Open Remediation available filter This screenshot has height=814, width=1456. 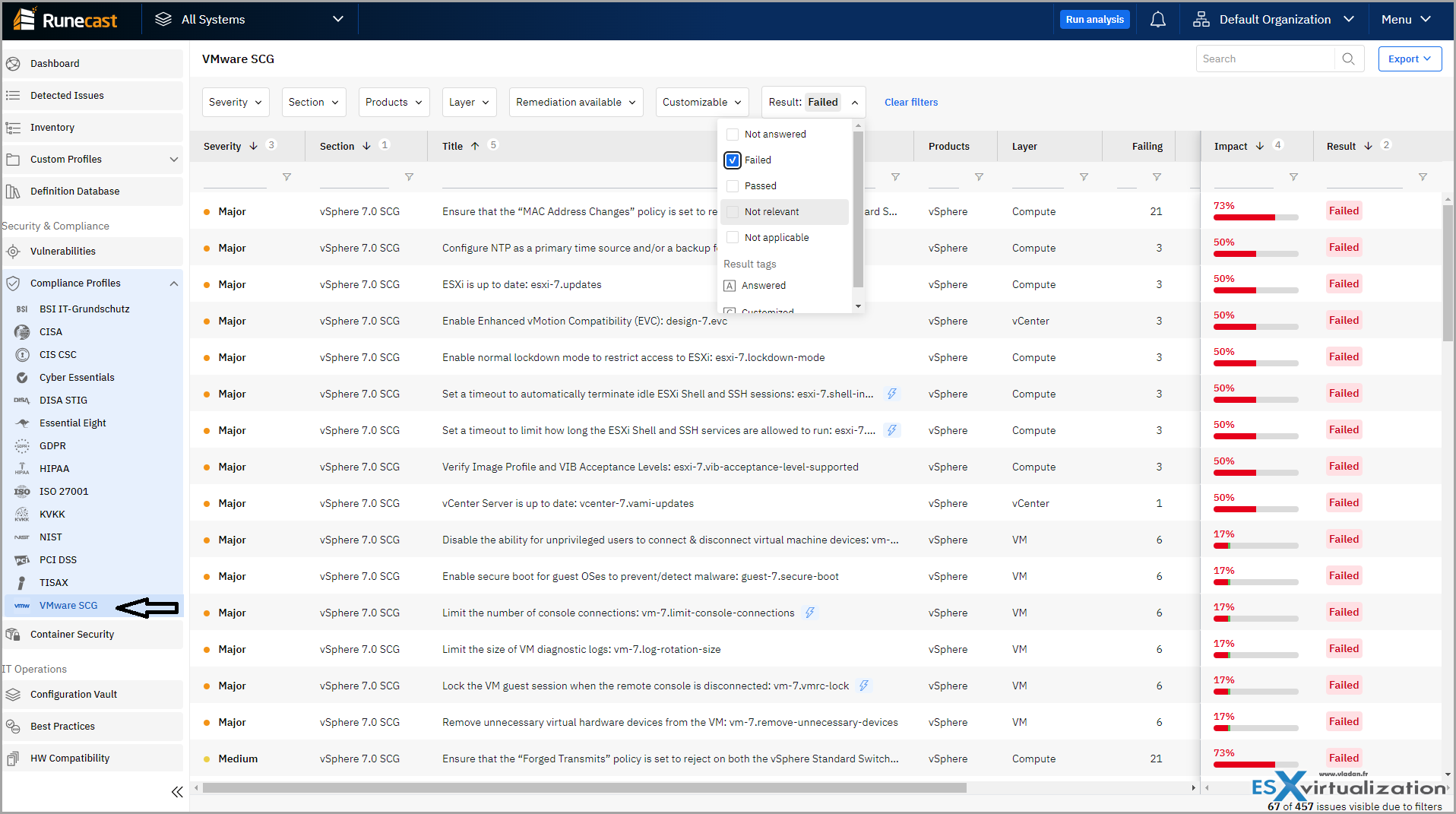pos(576,103)
